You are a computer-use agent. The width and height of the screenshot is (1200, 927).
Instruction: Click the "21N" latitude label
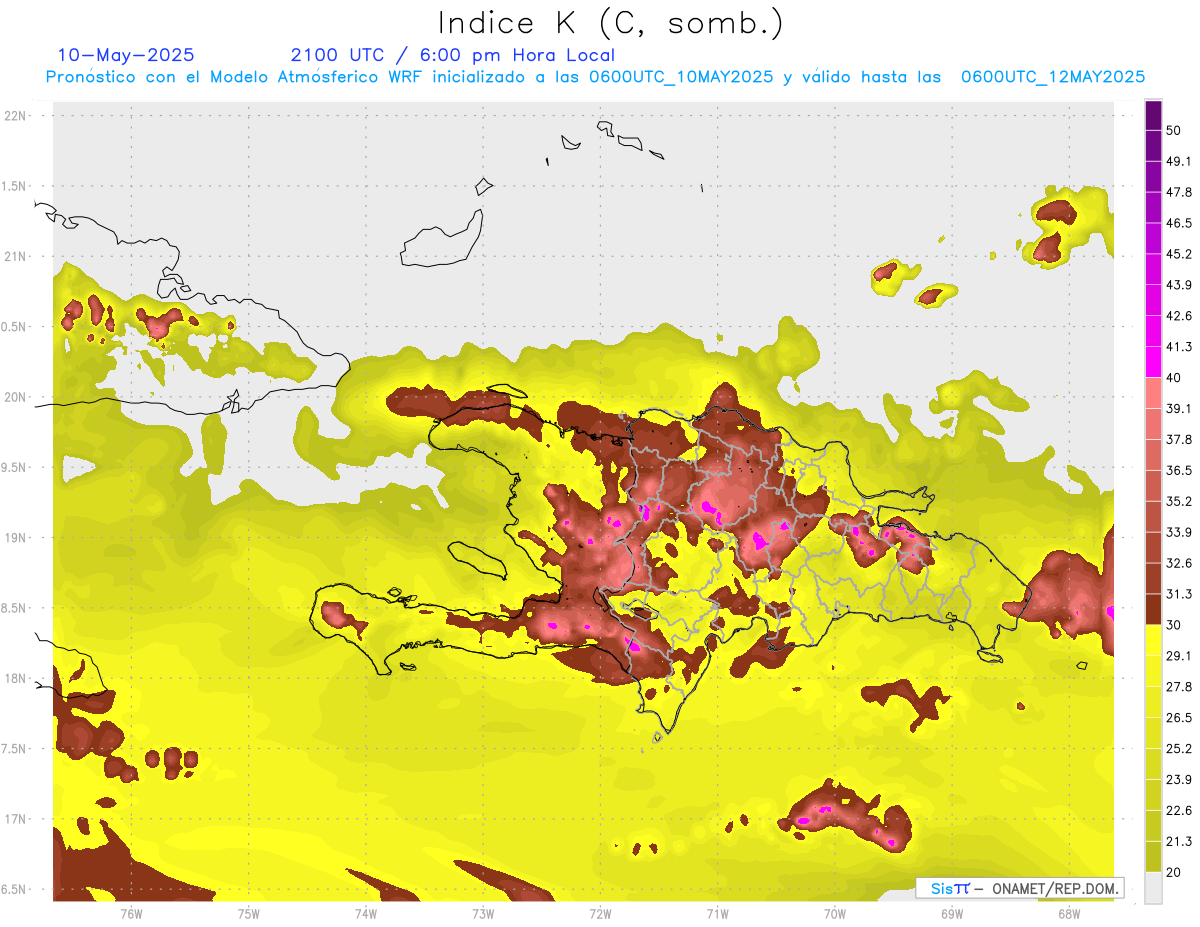coord(15,257)
